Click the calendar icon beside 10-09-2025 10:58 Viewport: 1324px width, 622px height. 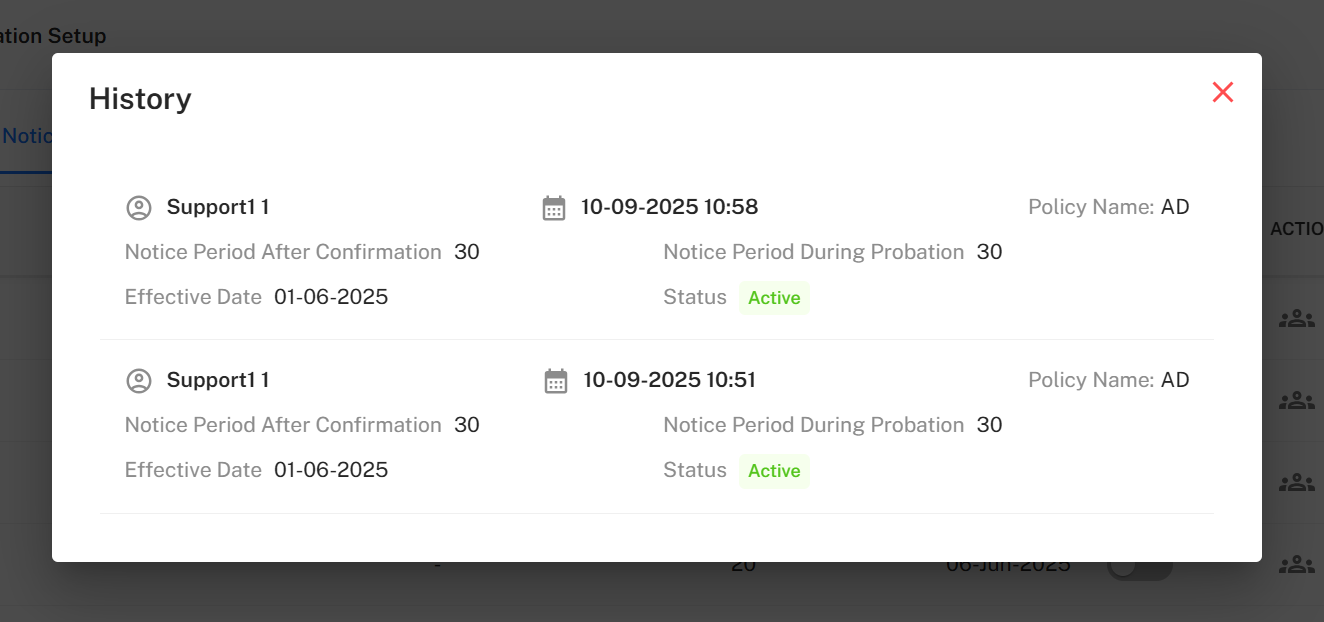click(x=554, y=208)
